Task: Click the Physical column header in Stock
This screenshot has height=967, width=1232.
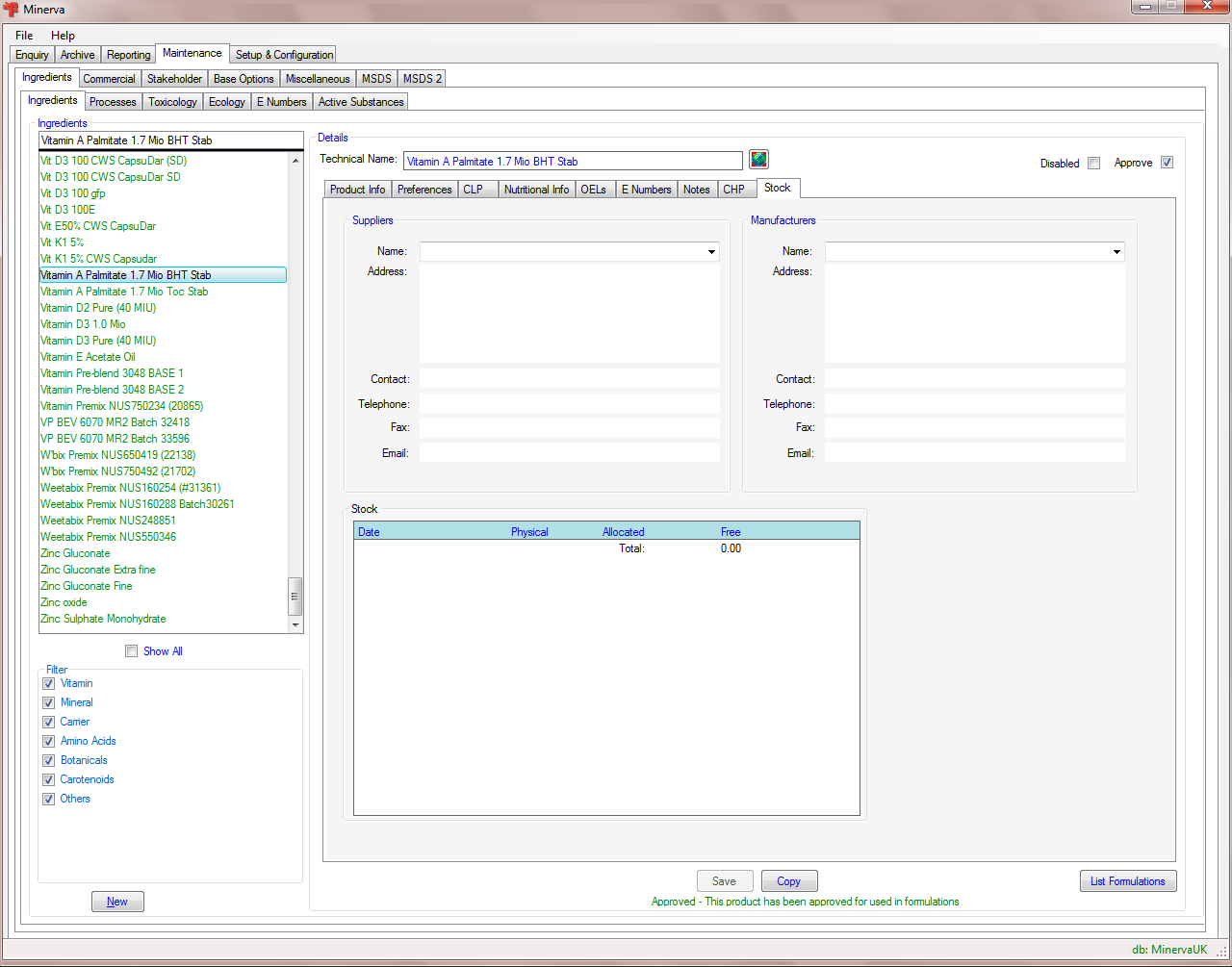Action: click(529, 532)
